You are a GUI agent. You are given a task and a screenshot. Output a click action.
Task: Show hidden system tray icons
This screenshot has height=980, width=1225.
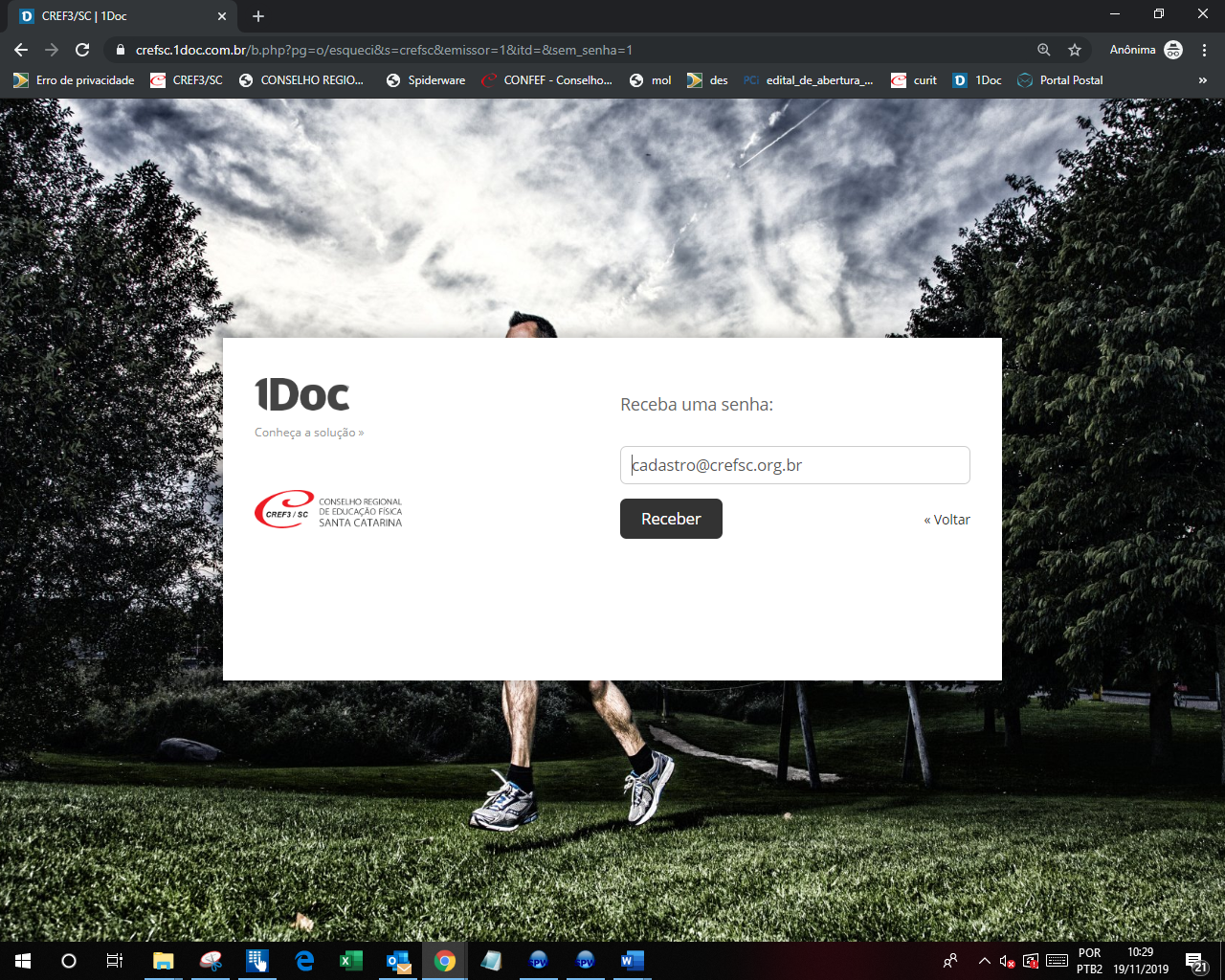[x=984, y=961]
